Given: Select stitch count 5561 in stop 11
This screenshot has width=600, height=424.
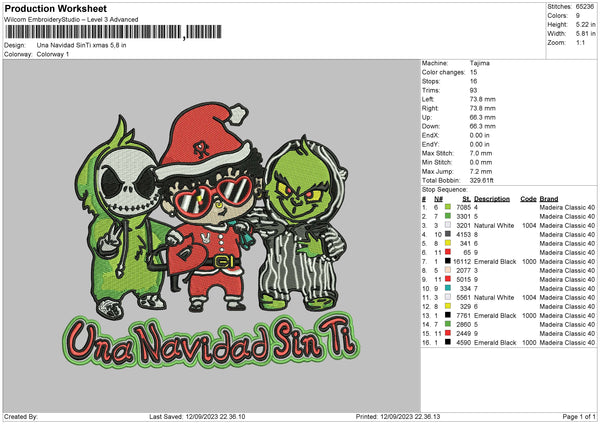Looking at the screenshot, I should pyautogui.click(x=463, y=297).
